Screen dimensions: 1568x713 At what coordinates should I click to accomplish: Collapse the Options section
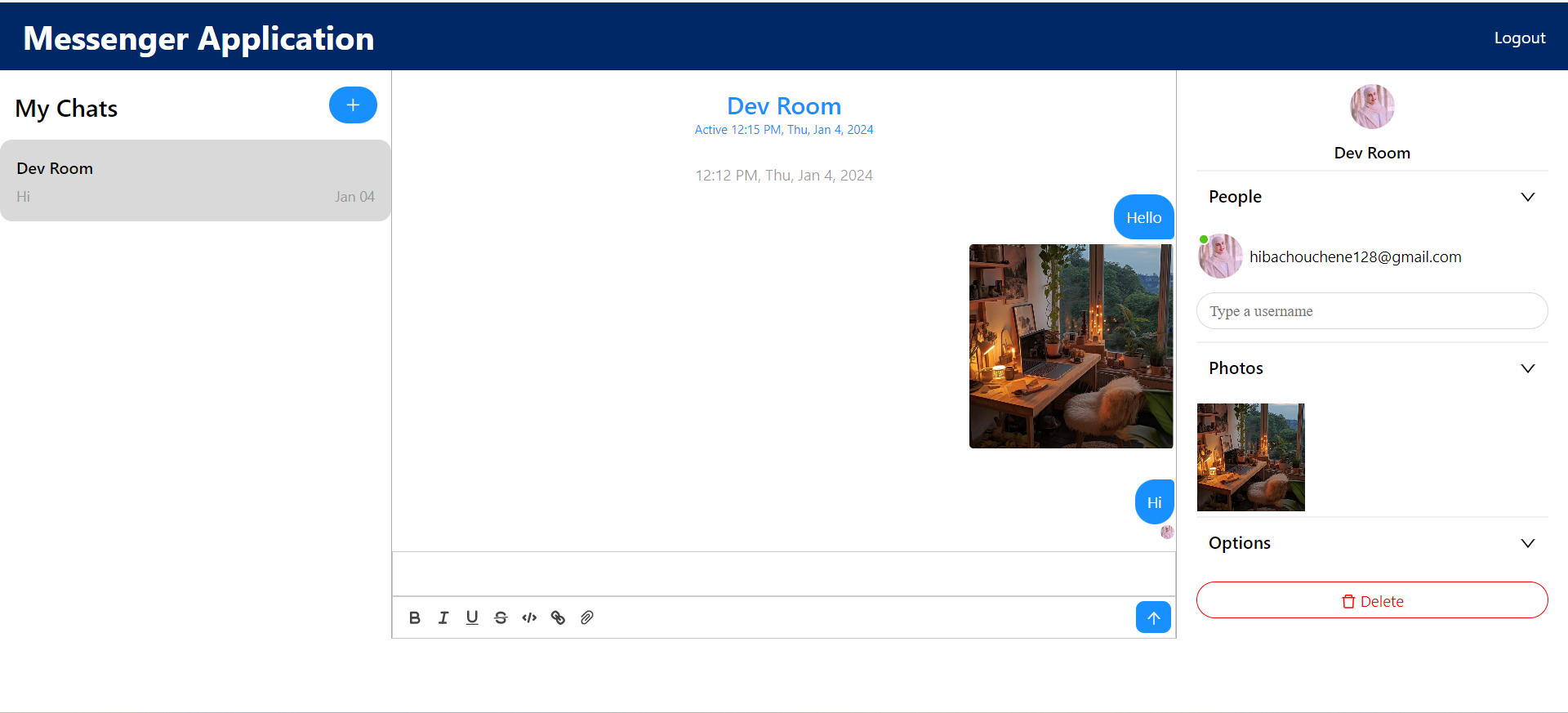point(1528,543)
